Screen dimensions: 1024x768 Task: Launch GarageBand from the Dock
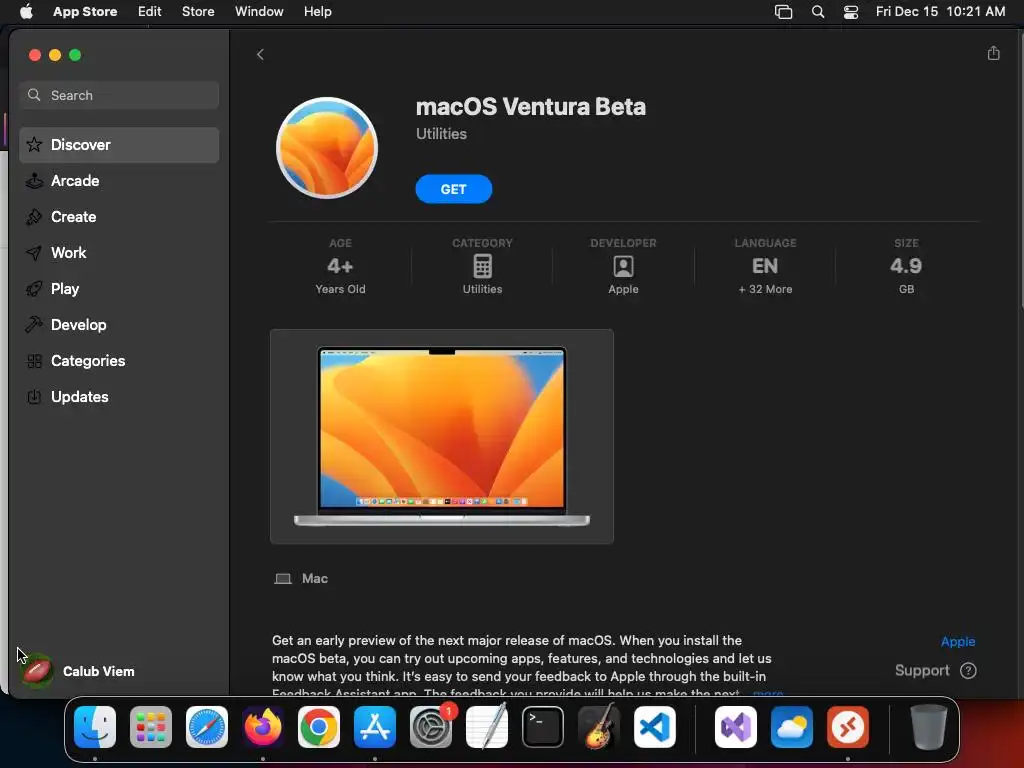[599, 727]
